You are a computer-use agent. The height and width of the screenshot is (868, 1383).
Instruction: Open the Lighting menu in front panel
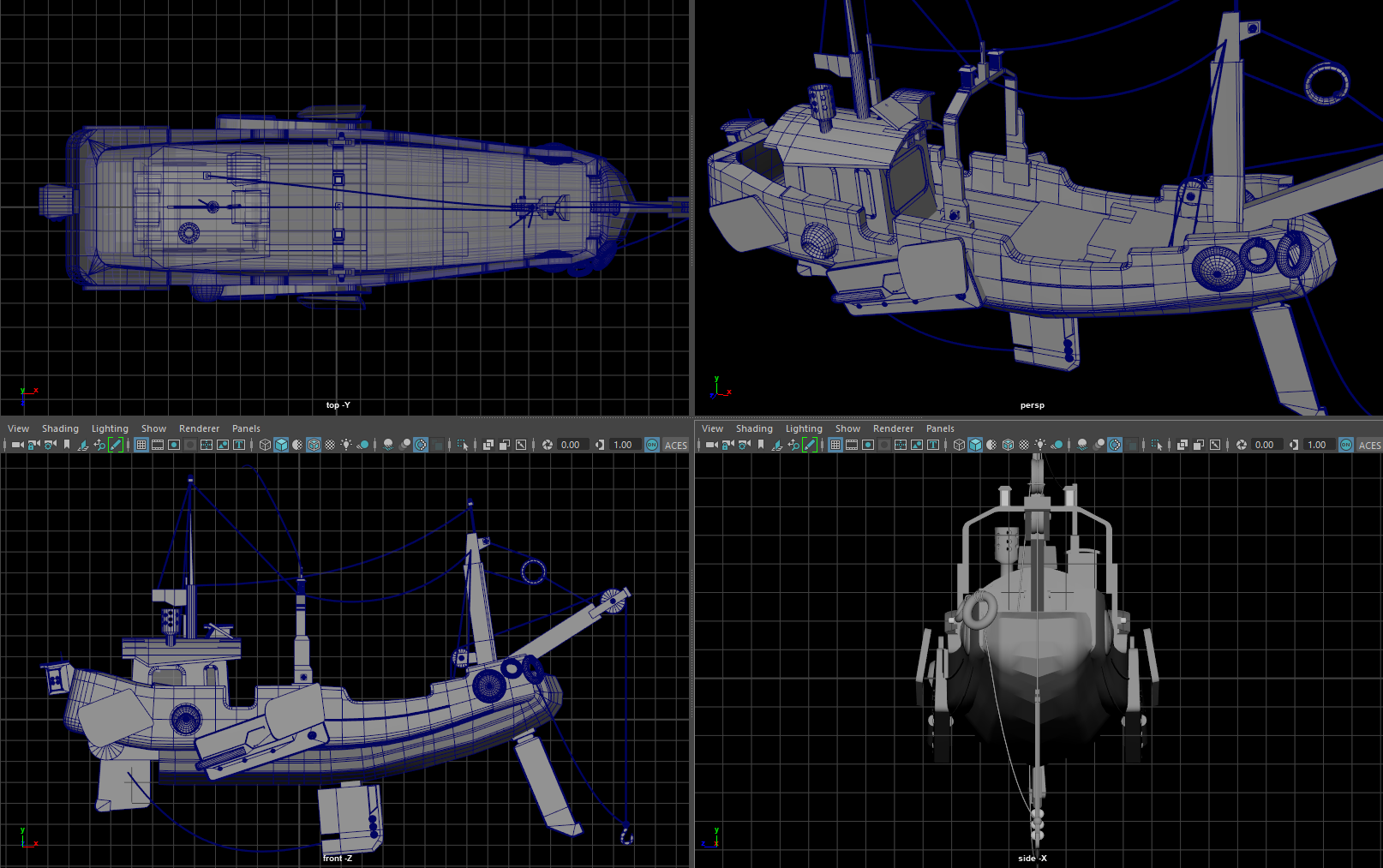pyautogui.click(x=110, y=428)
